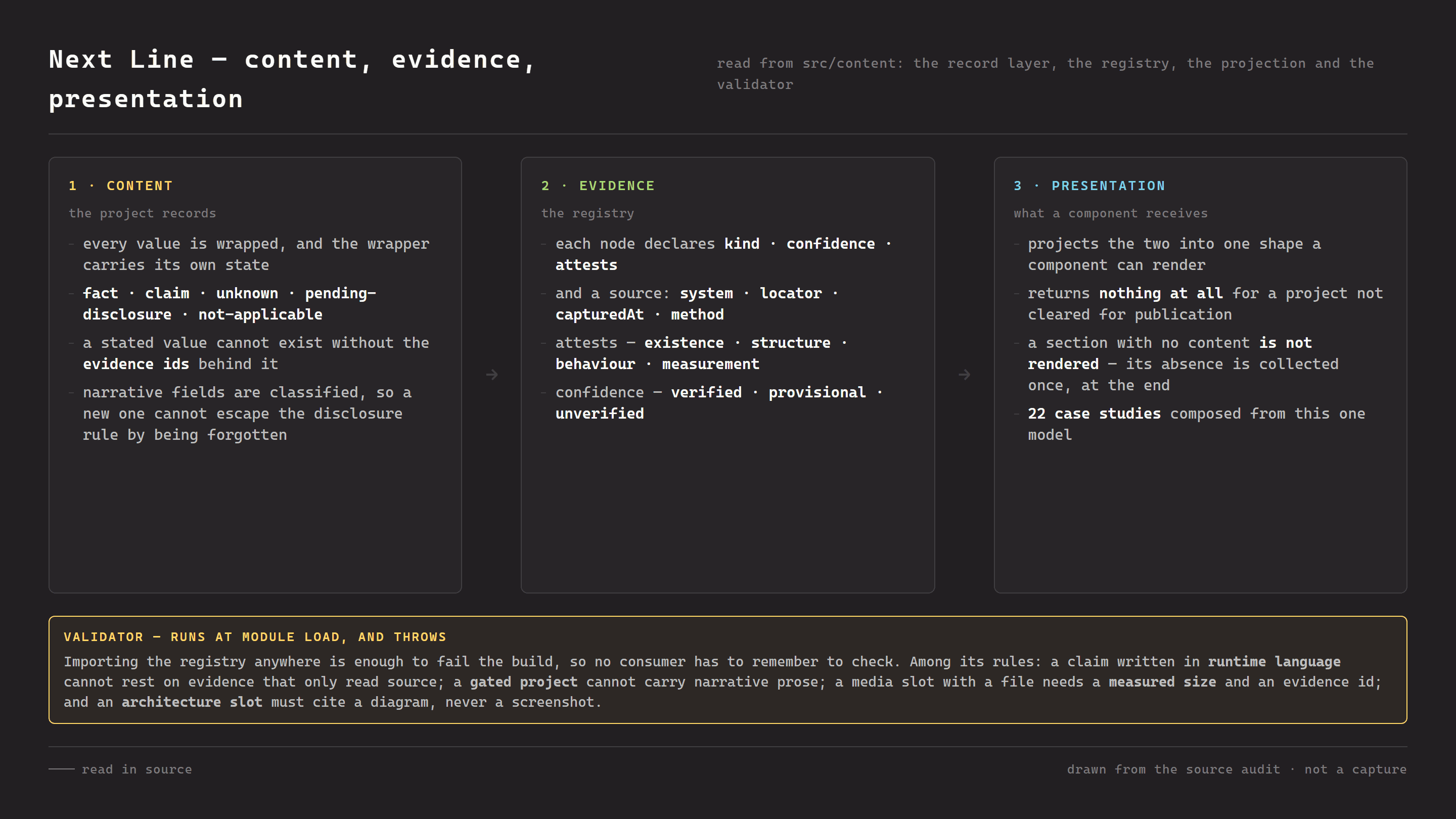The image size is (1456, 819).
Task: Select the "fact · claim · unknown" states line
Action: click(230, 303)
